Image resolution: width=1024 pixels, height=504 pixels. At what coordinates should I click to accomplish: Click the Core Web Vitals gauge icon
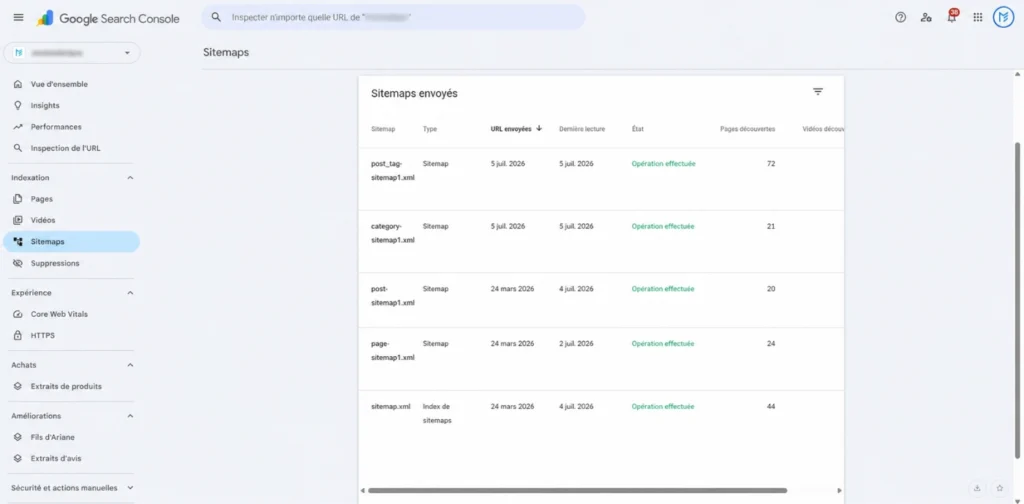point(18,314)
